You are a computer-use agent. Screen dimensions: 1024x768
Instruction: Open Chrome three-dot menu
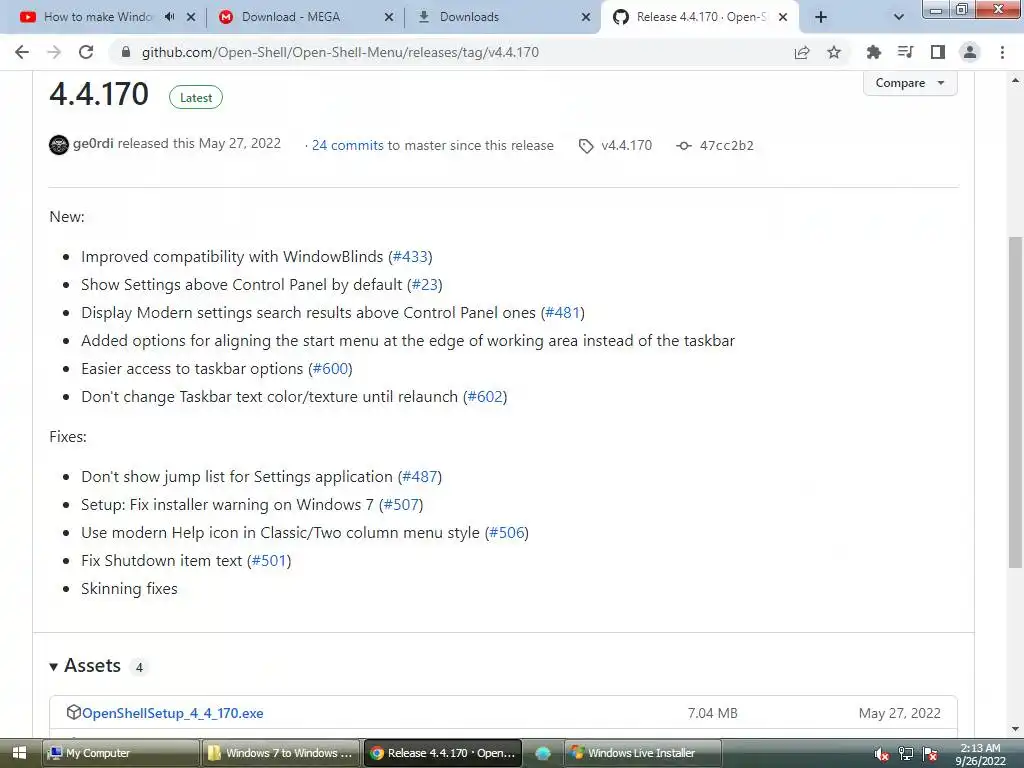coord(1002,52)
